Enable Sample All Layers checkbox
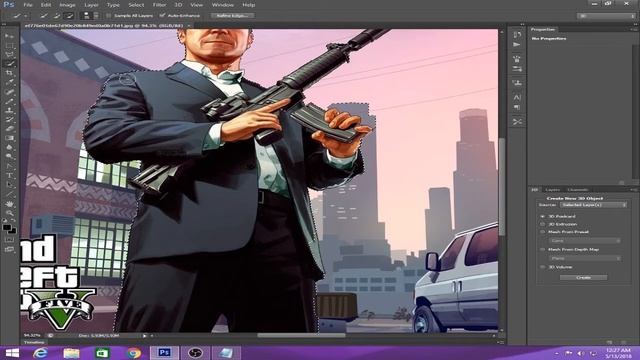 [109, 16]
